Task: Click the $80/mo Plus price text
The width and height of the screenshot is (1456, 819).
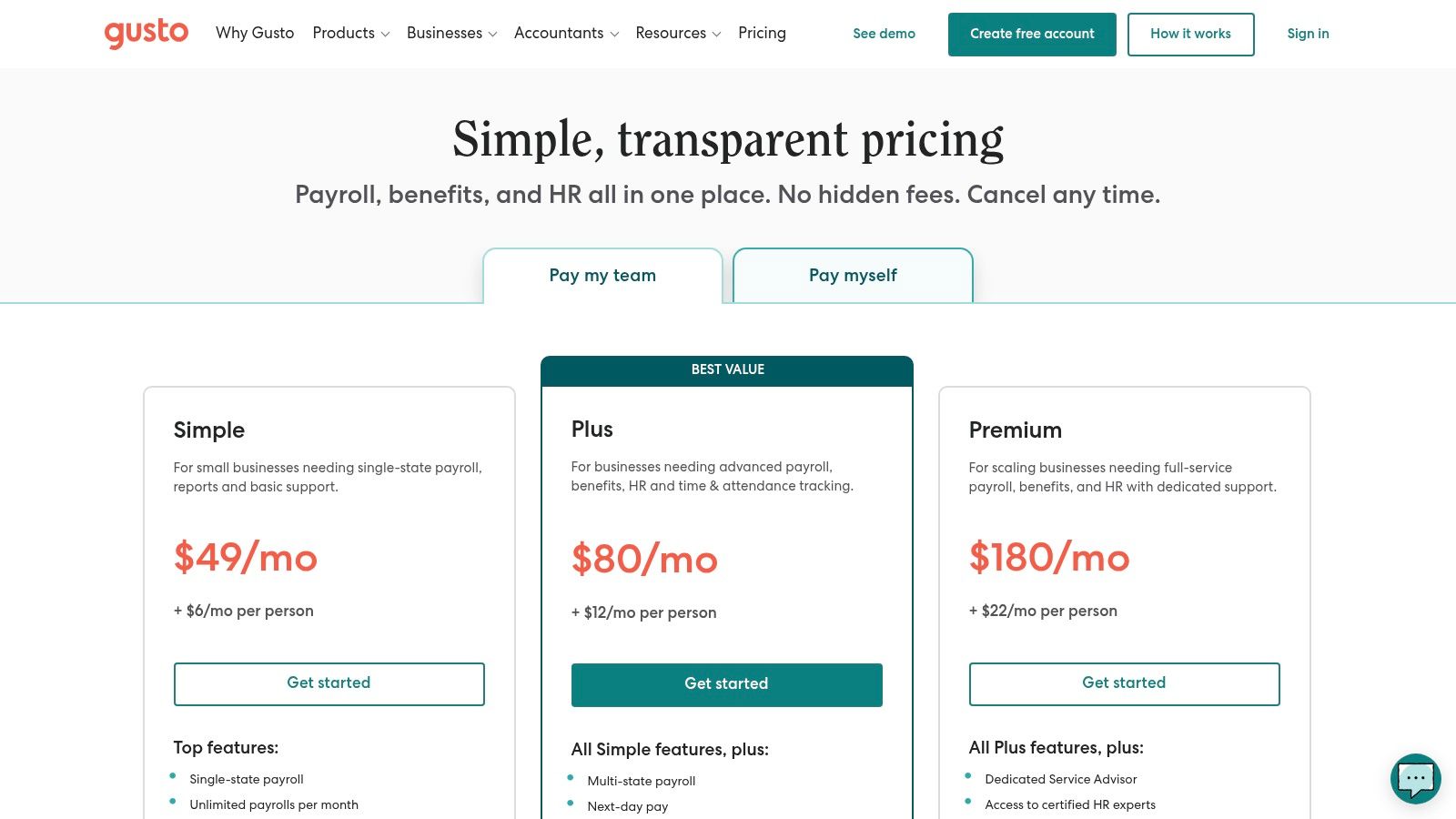Action: point(644,560)
